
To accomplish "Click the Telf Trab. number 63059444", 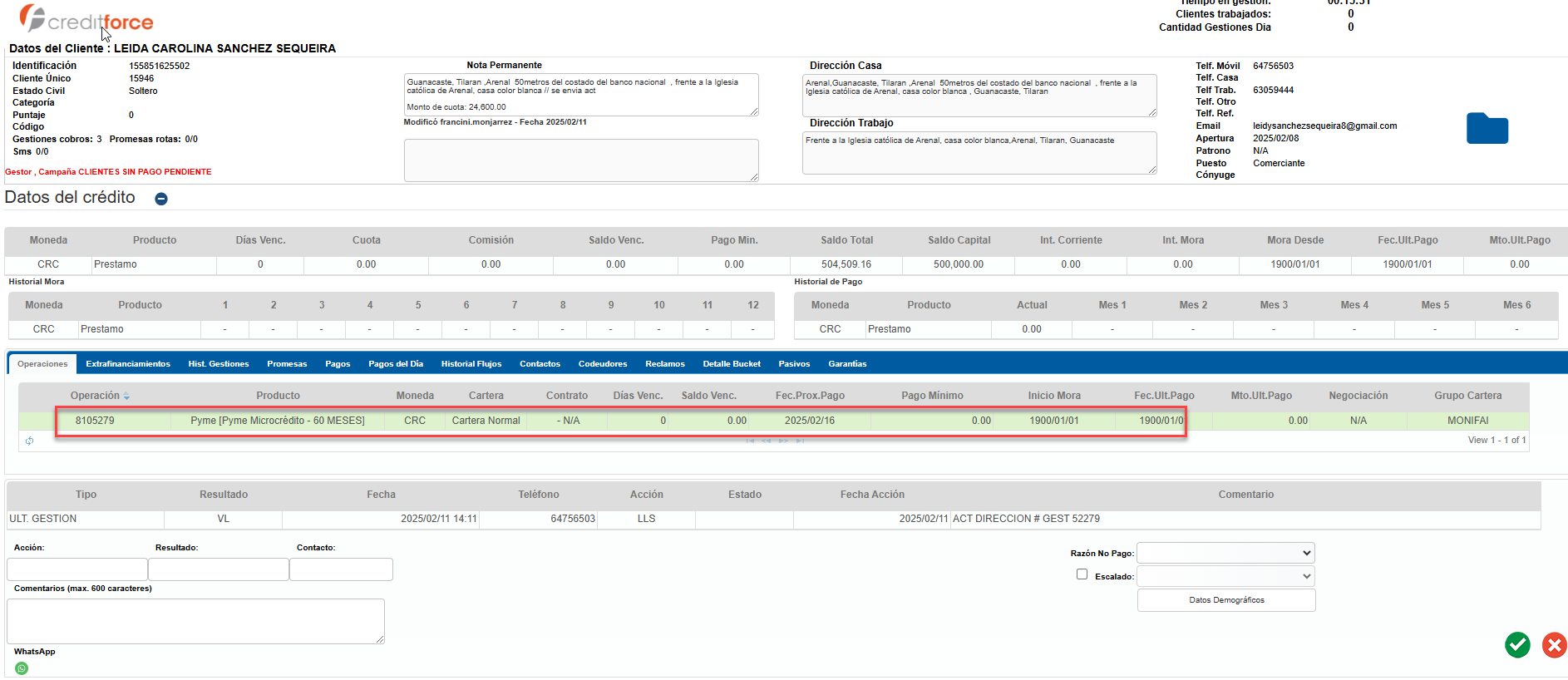I will point(1273,90).
